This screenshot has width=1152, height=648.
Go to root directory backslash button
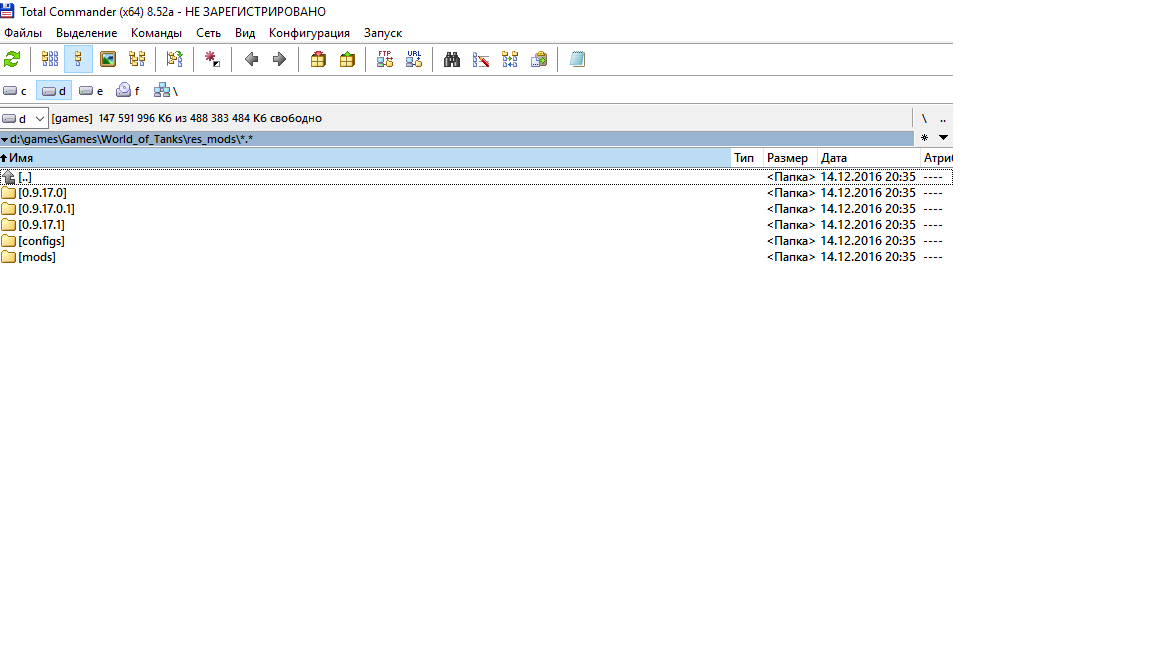924,118
